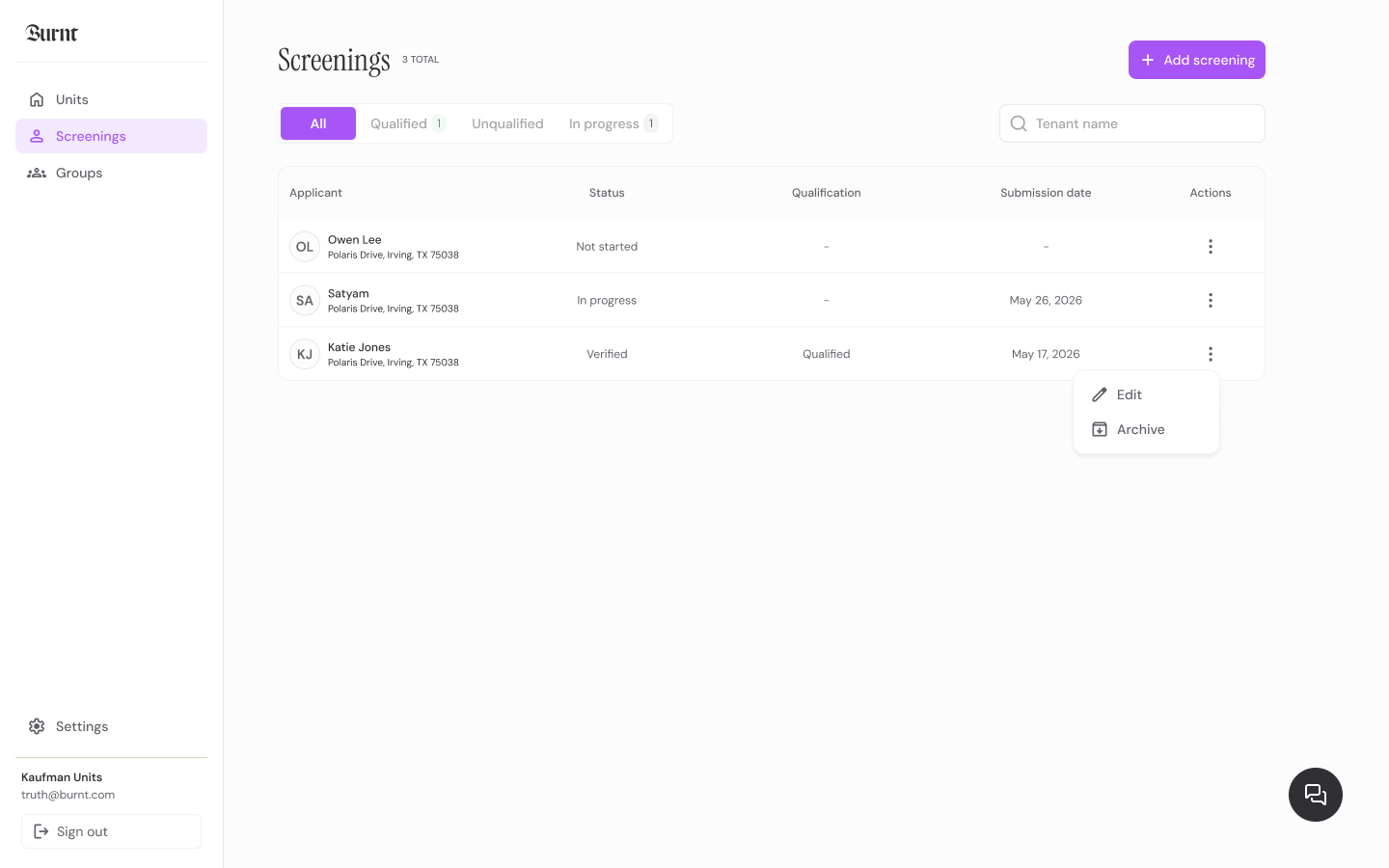Click the Applicant column header
1389x868 pixels.
click(315, 193)
